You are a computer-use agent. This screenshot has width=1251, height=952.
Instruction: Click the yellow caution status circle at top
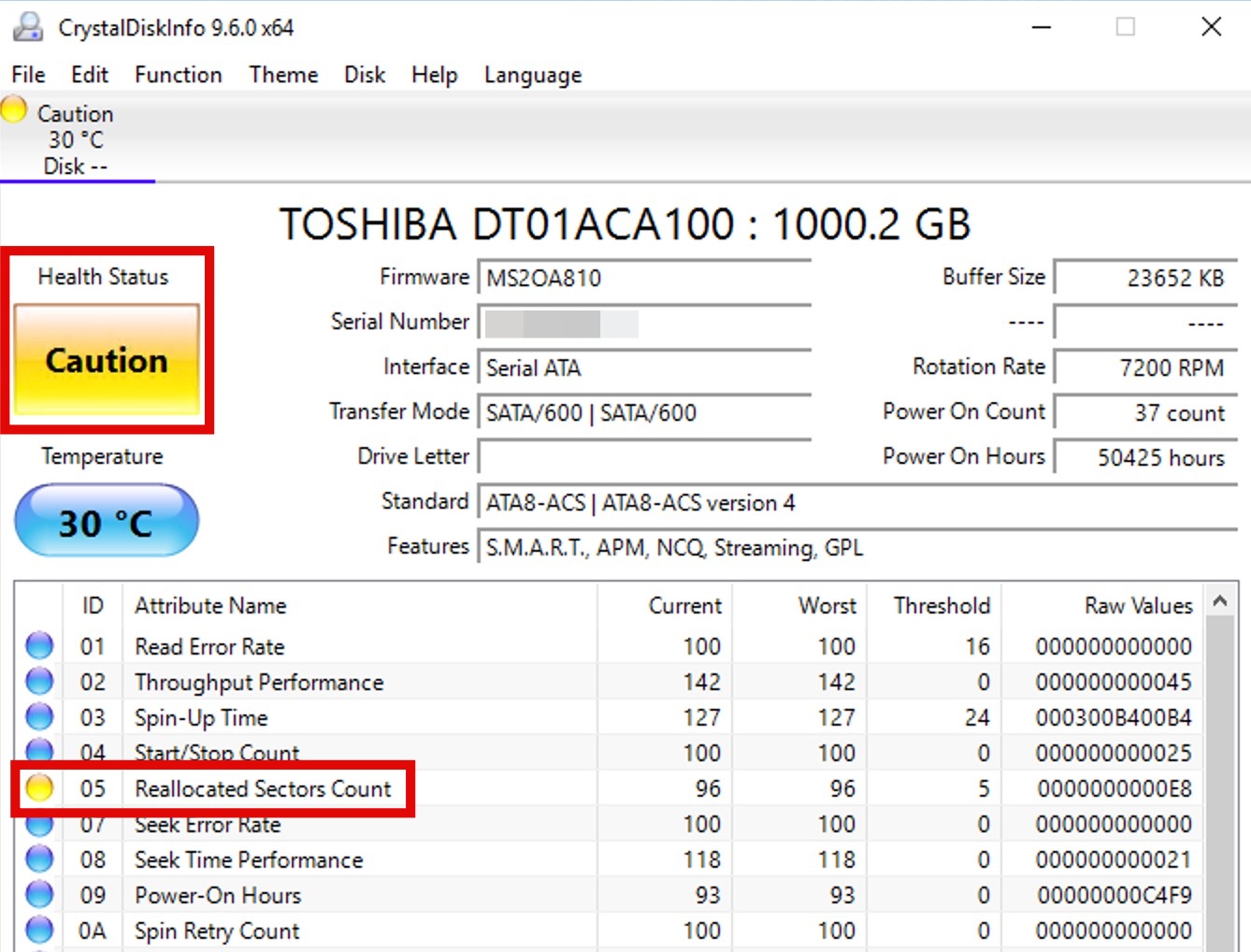pos(14,109)
